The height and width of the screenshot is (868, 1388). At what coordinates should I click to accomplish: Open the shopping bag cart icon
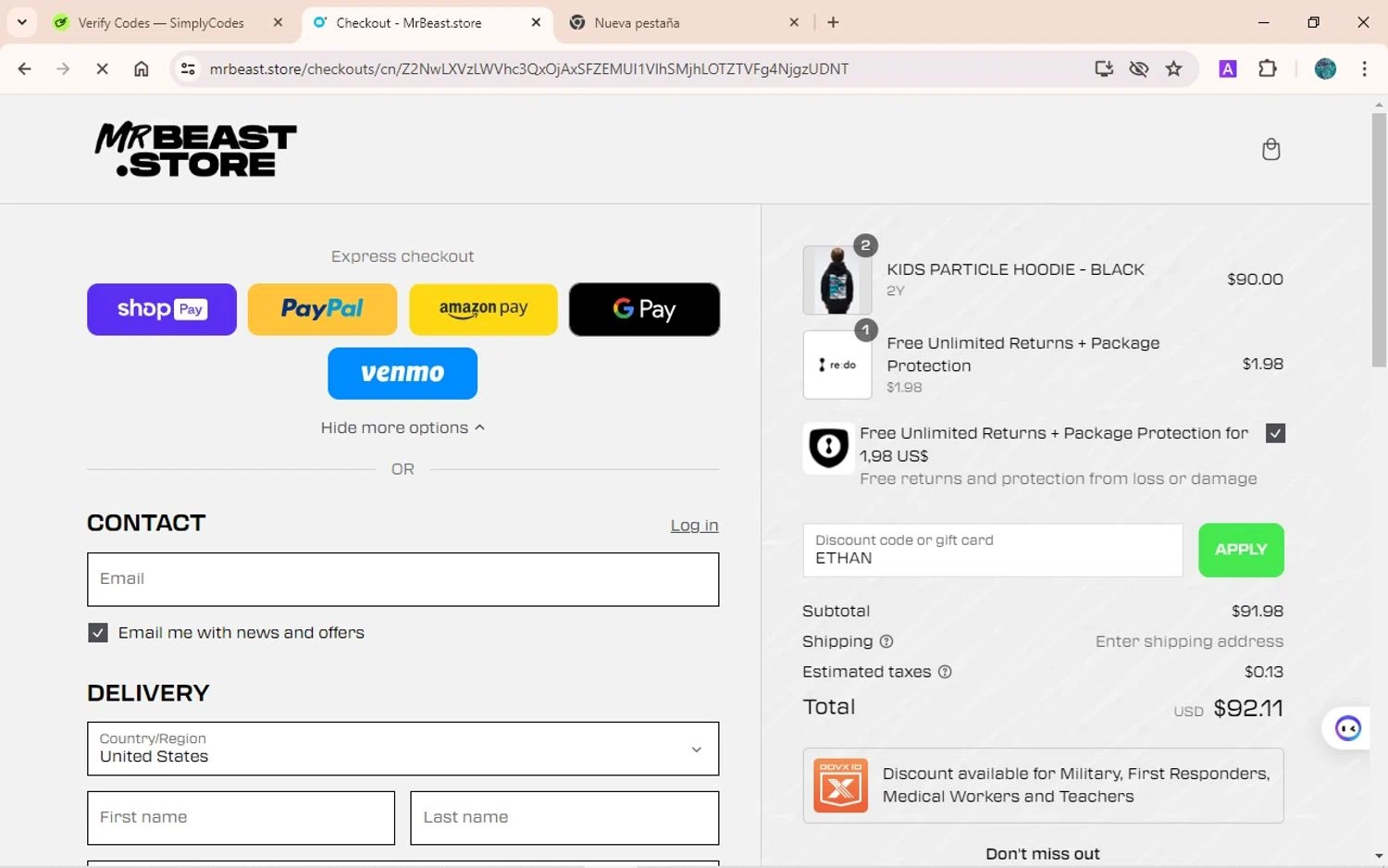pyautogui.click(x=1270, y=149)
